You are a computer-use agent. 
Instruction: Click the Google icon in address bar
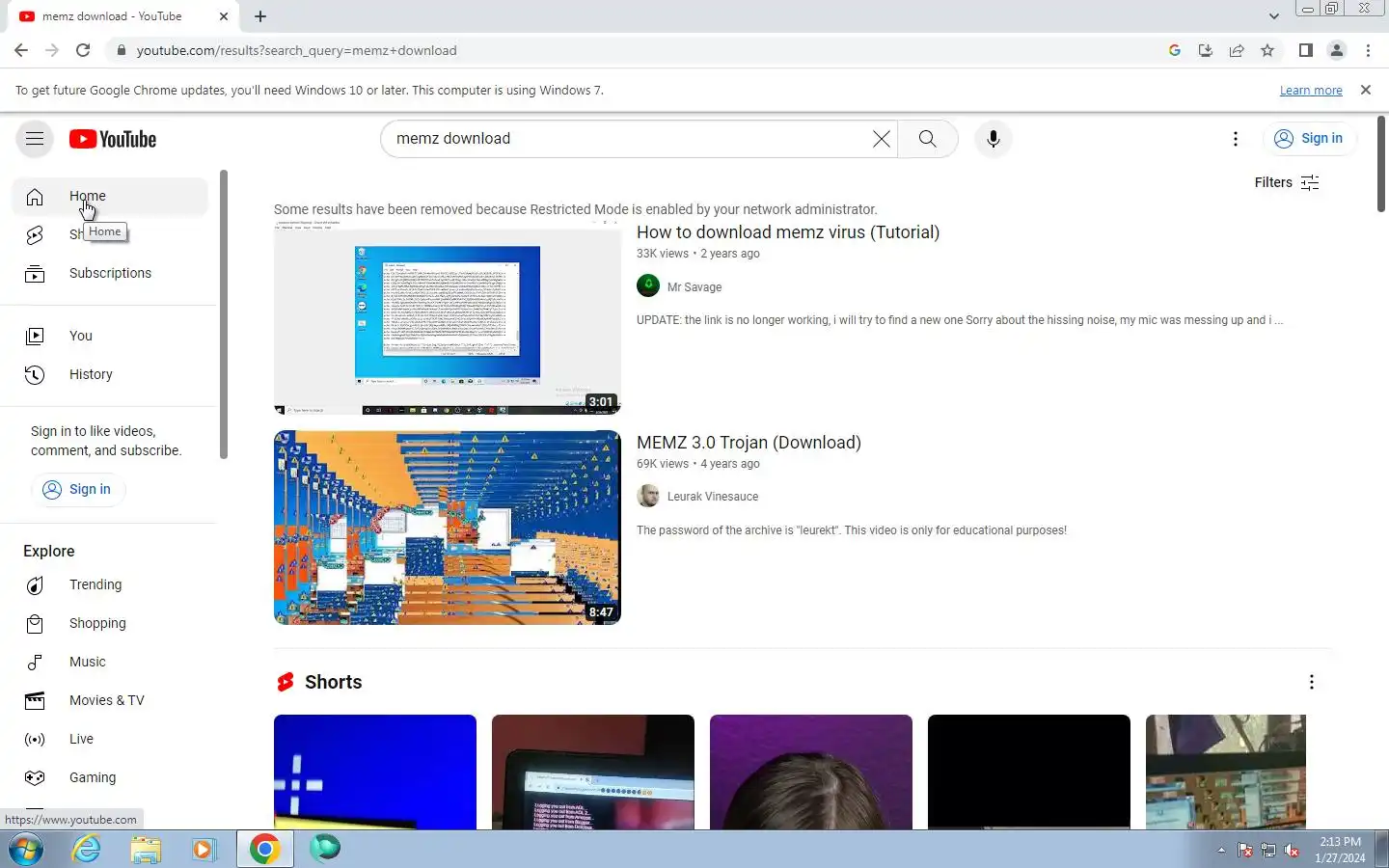click(1174, 50)
